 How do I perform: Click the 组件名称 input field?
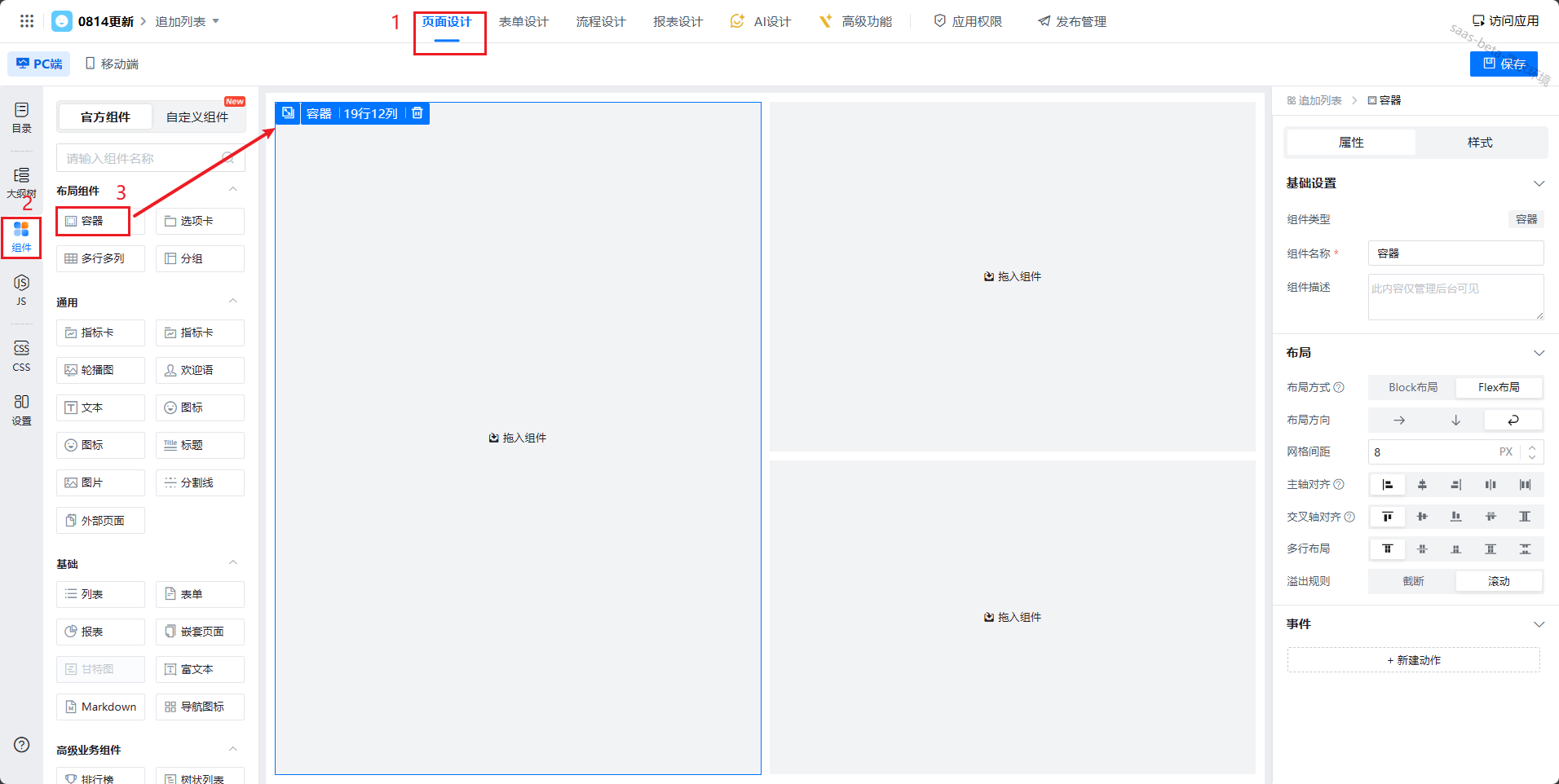pyautogui.click(x=1455, y=253)
